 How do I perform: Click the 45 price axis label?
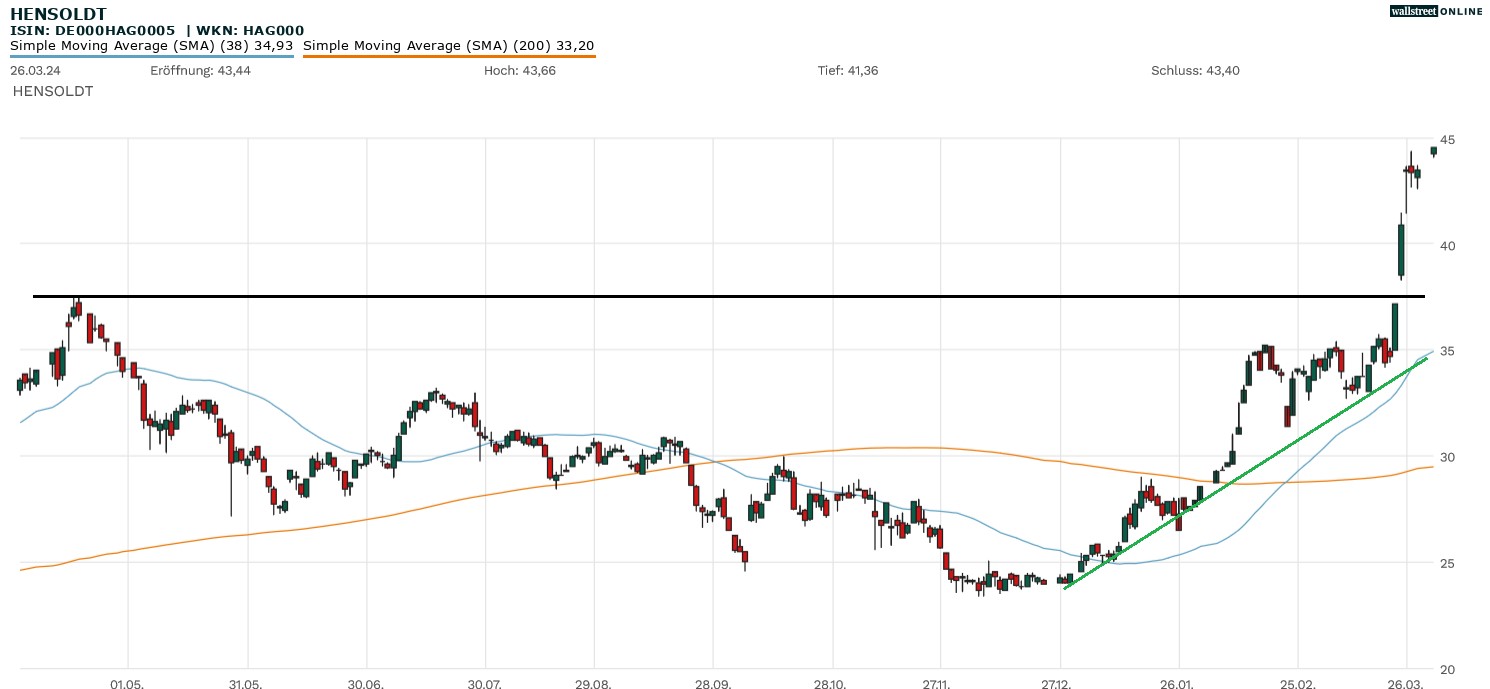tap(1447, 139)
